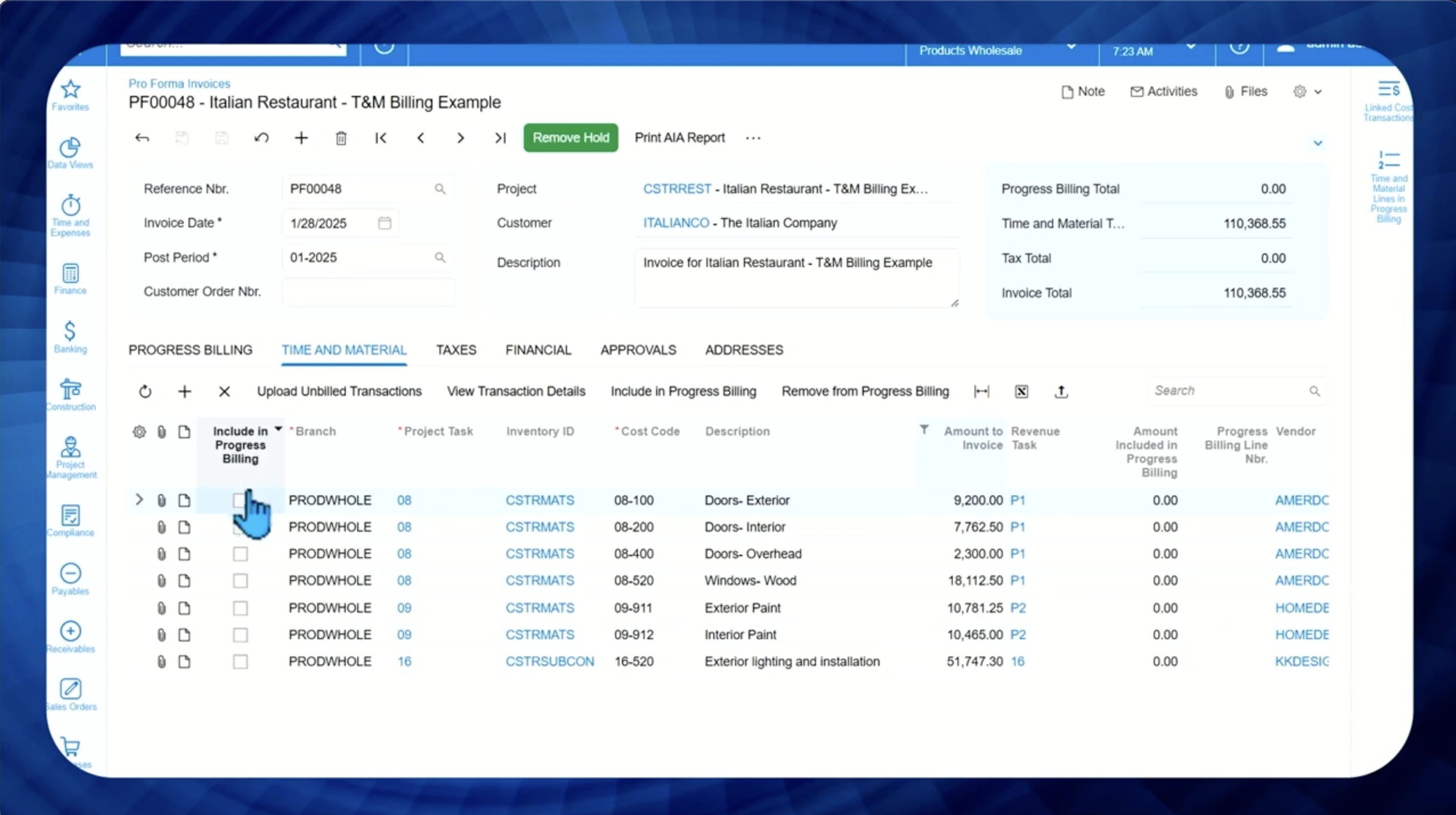The height and width of the screenshot is (815, 1456).
Task: Go to last record
Action: (500, 138)
